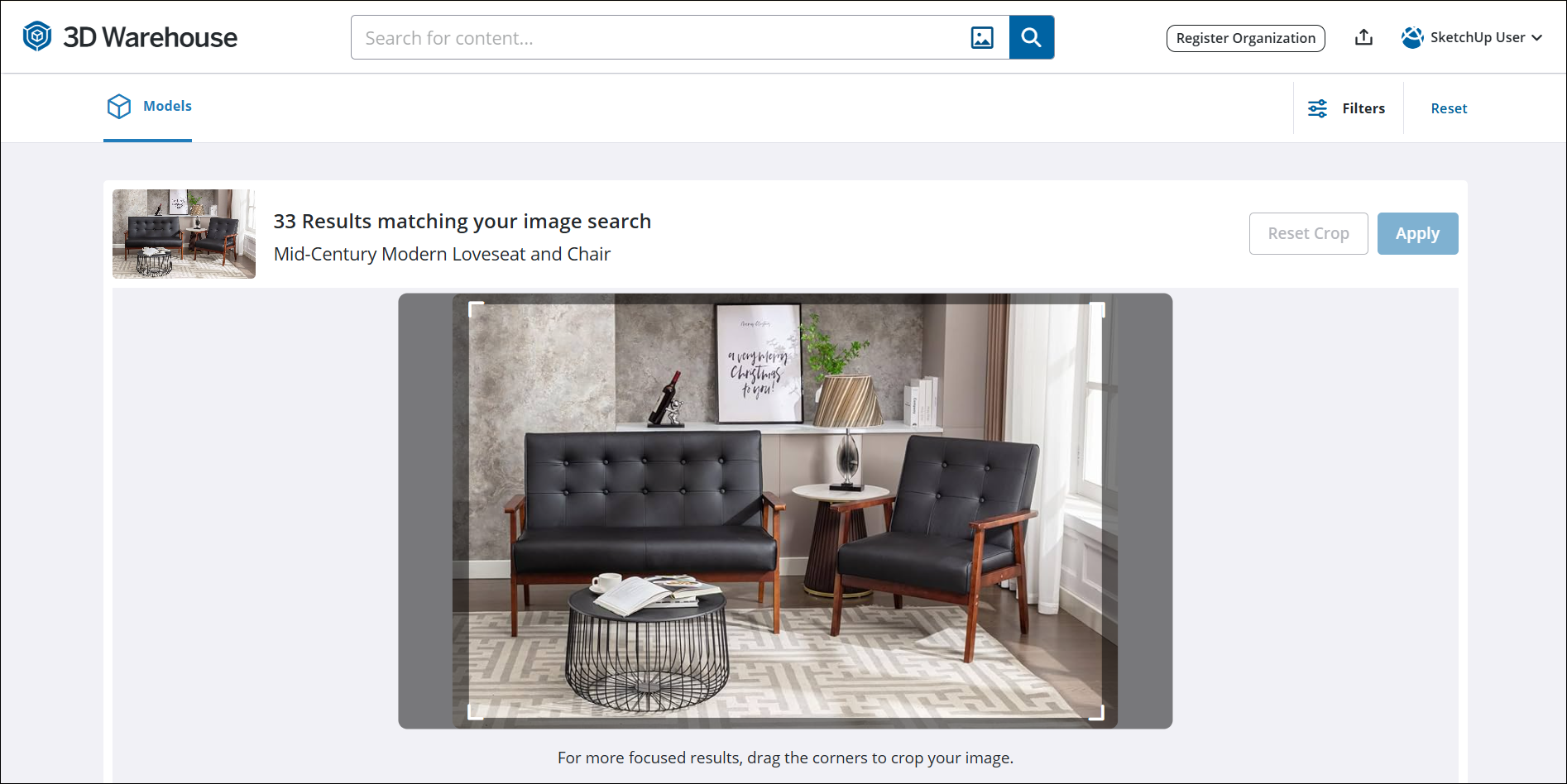This screenshot has width=1567, height=784.
Task: Click the Register Organization button
Action: tap(1246, 38)
